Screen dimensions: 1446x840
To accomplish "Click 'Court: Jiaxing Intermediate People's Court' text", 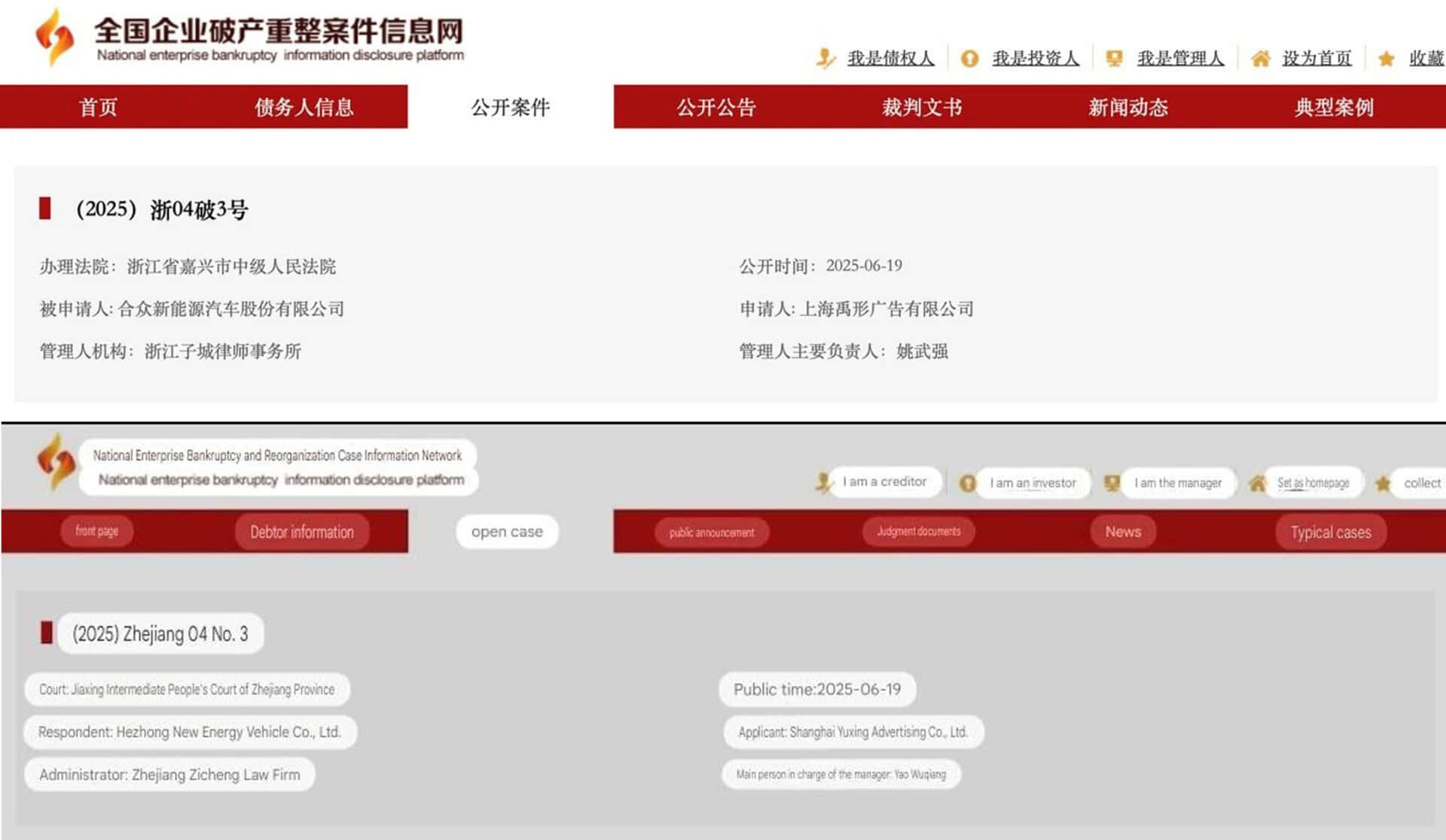I will coord(187,689).
